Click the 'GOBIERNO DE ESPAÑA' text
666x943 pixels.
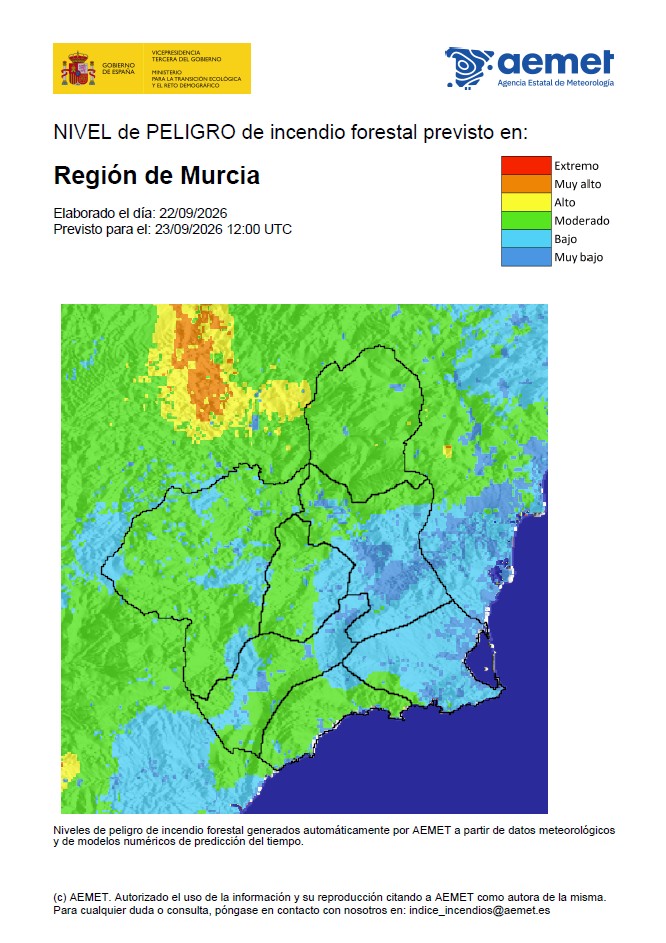click(119, 68)
